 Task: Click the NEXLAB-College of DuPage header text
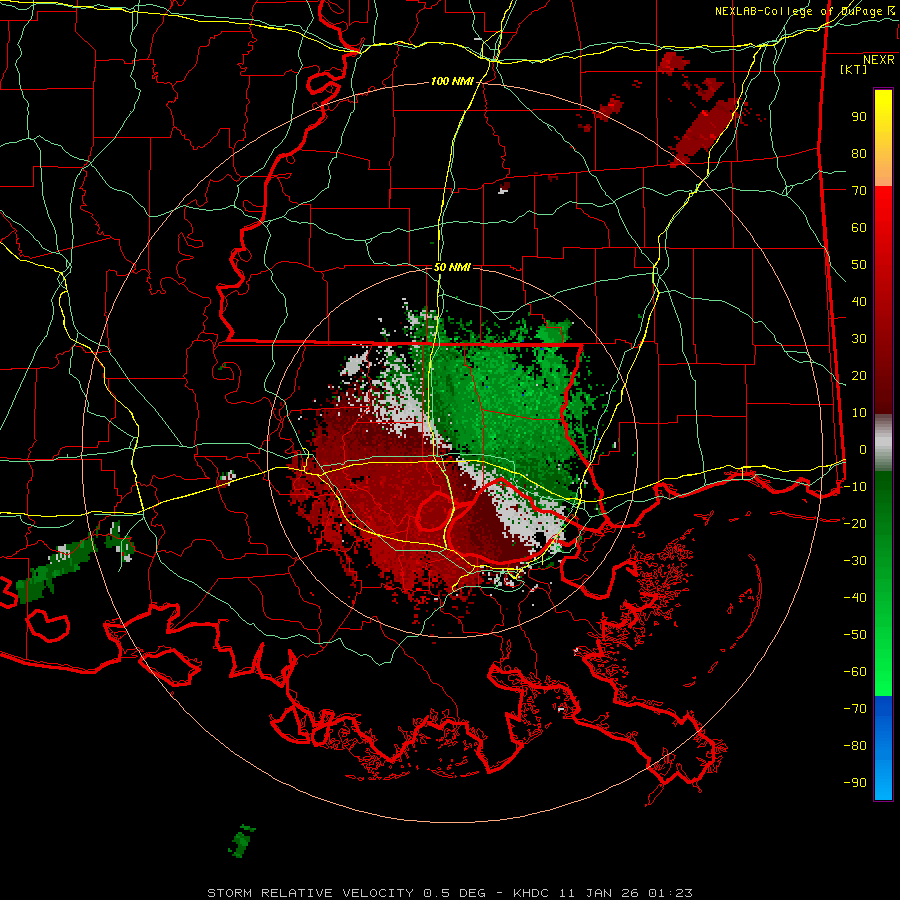[804, 11]
